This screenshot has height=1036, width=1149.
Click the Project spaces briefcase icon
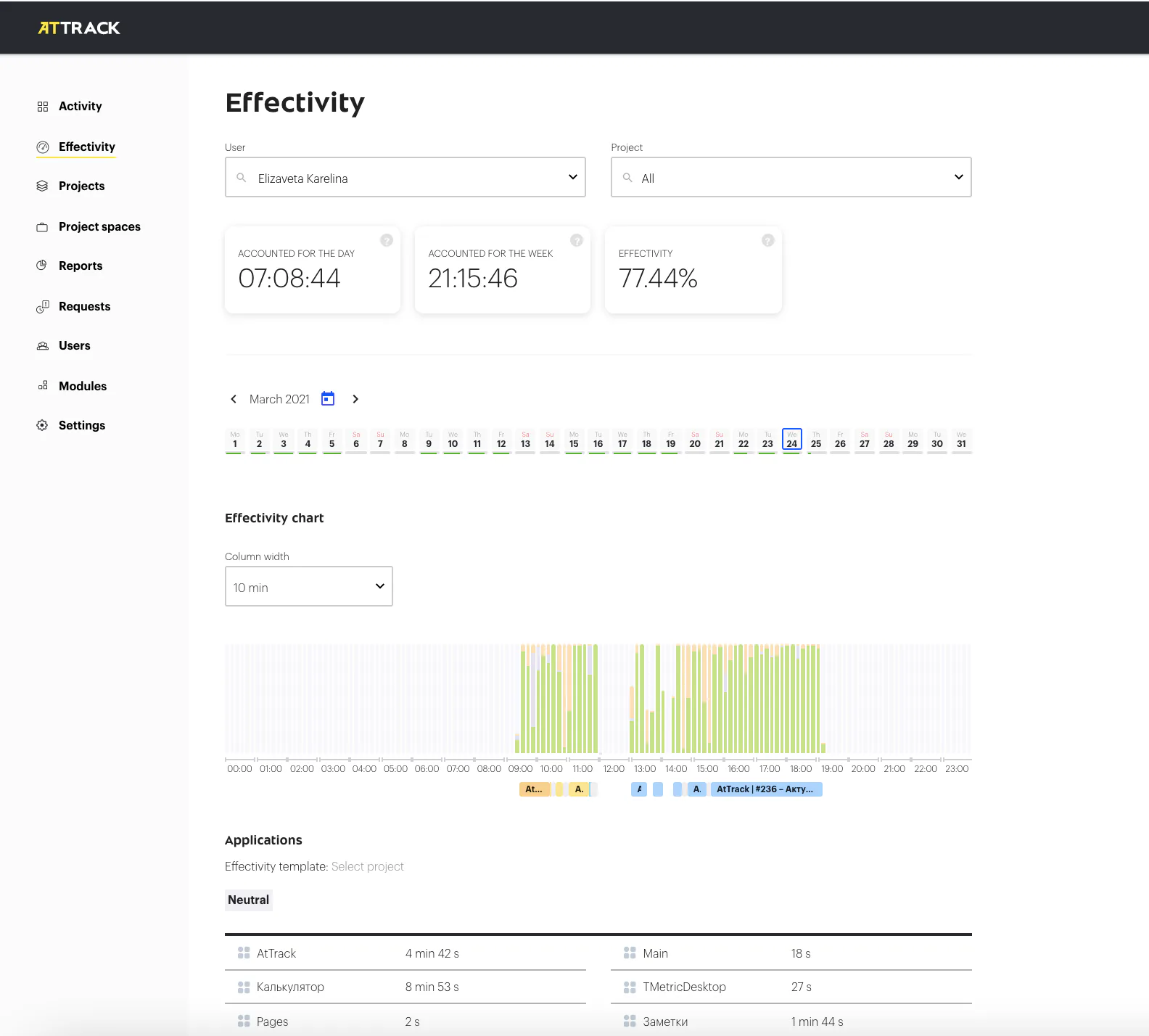(42, 227)
